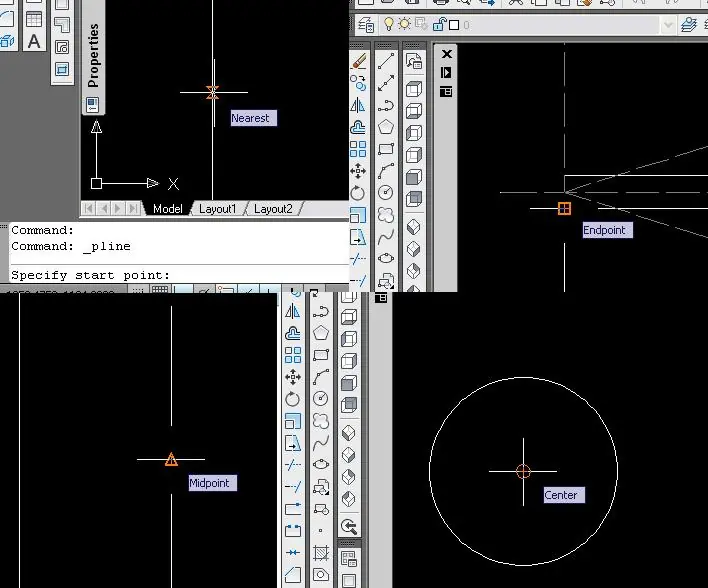Click the Layer Previous icon
Image resolution: width=708 pixels, height=588 pixels.
[x=689, y=24]
